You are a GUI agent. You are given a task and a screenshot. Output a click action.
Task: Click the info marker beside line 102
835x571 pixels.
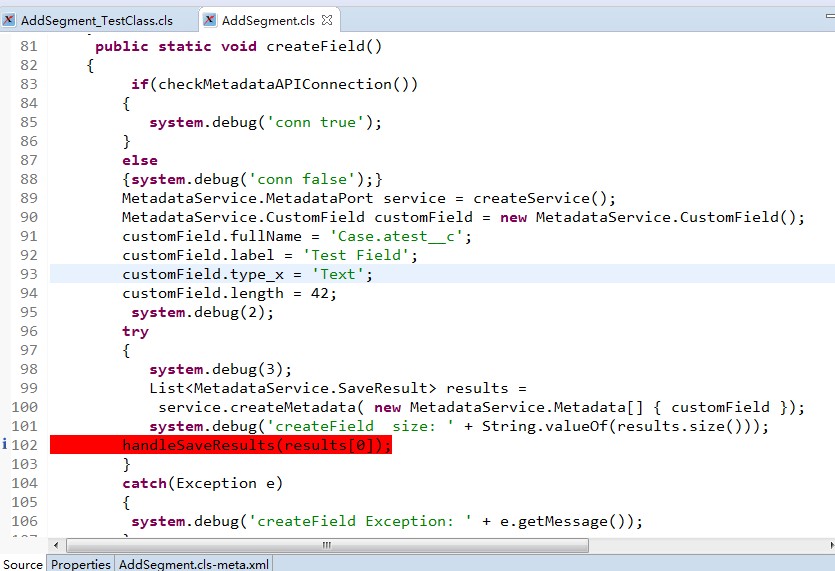point(5,444)
